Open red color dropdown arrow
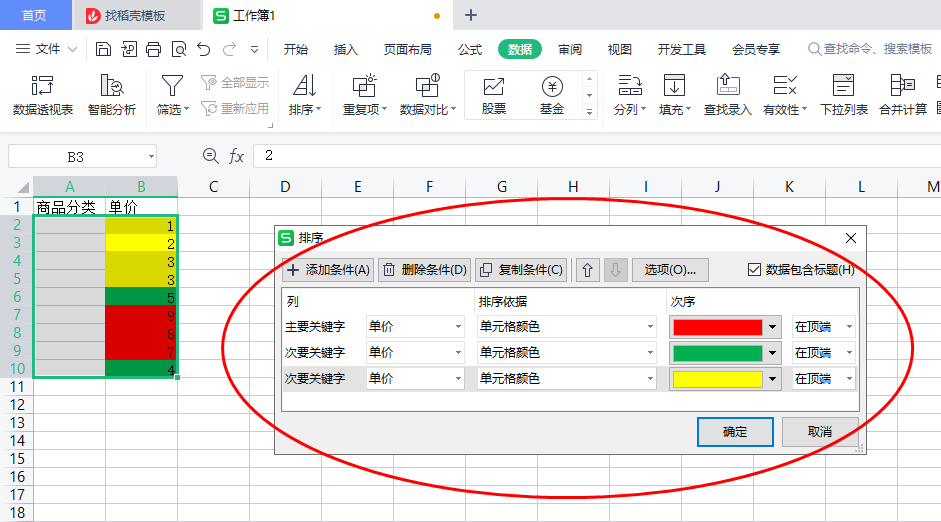 (x=772, y=327)
